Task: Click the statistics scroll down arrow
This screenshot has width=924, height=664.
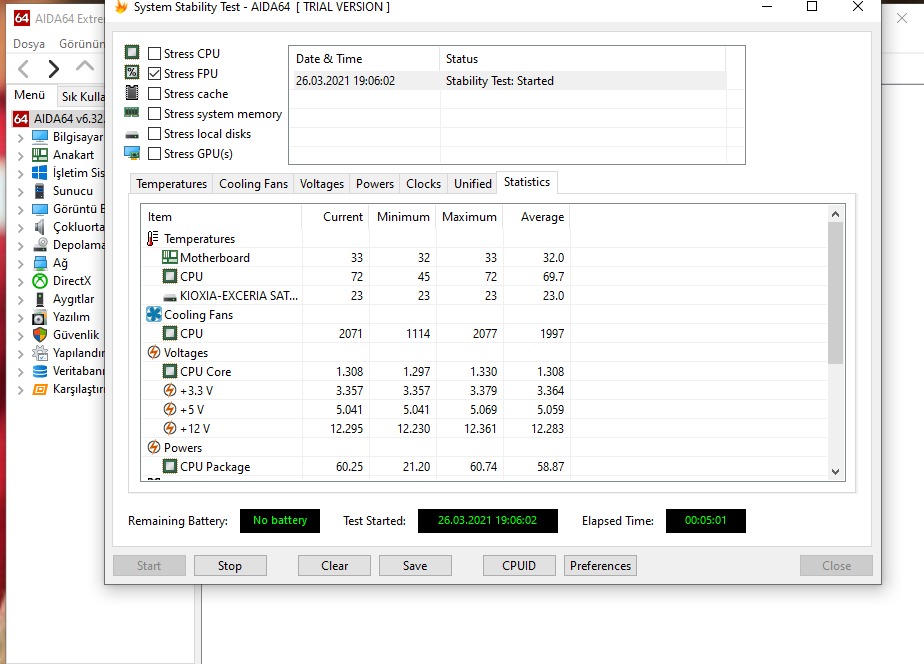Action: click(x=835, y=471)
